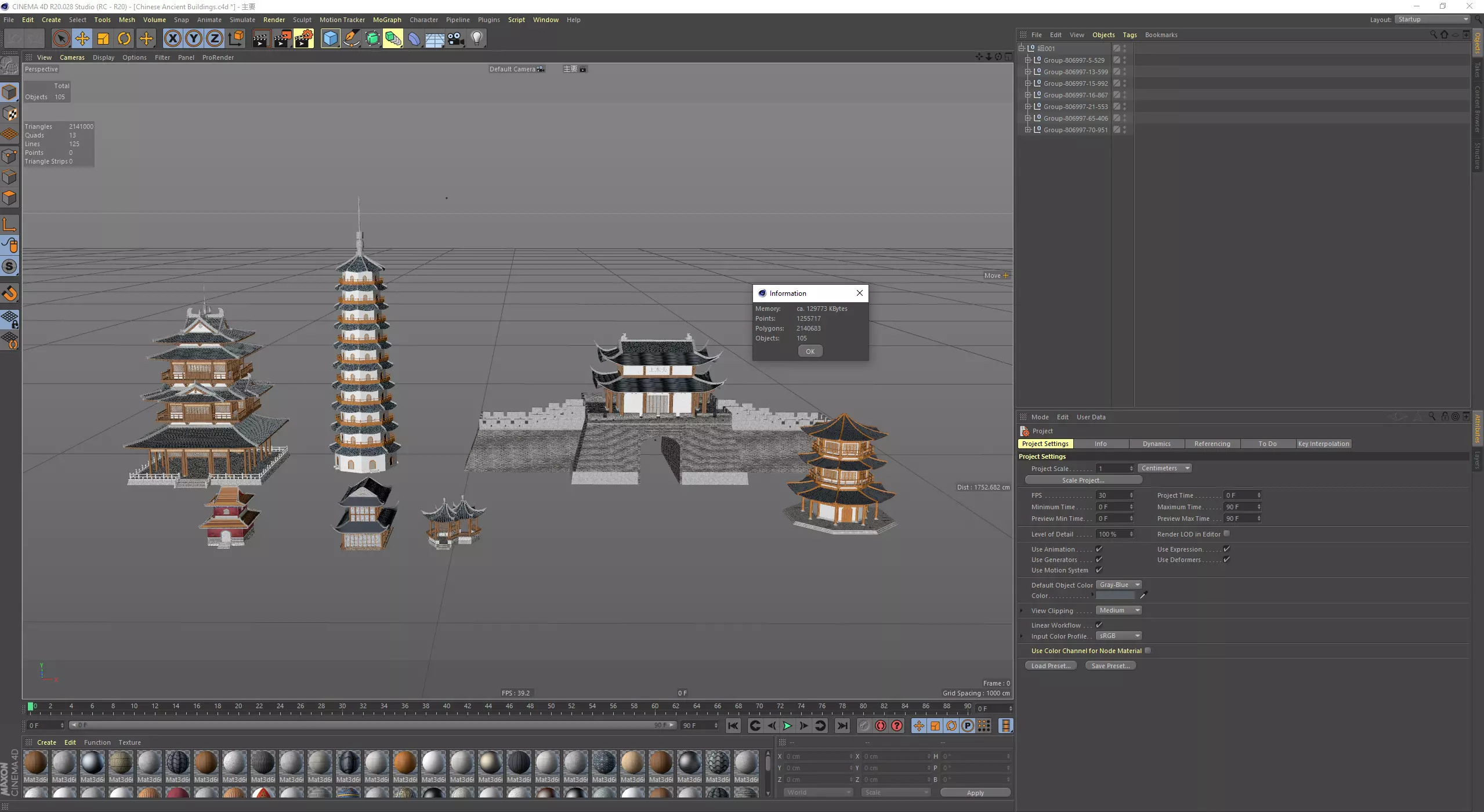This screenshot has width=1484, height=812.
Task: Open the Centimeters unit dropdown
Action: click(x=1165, y=468)
